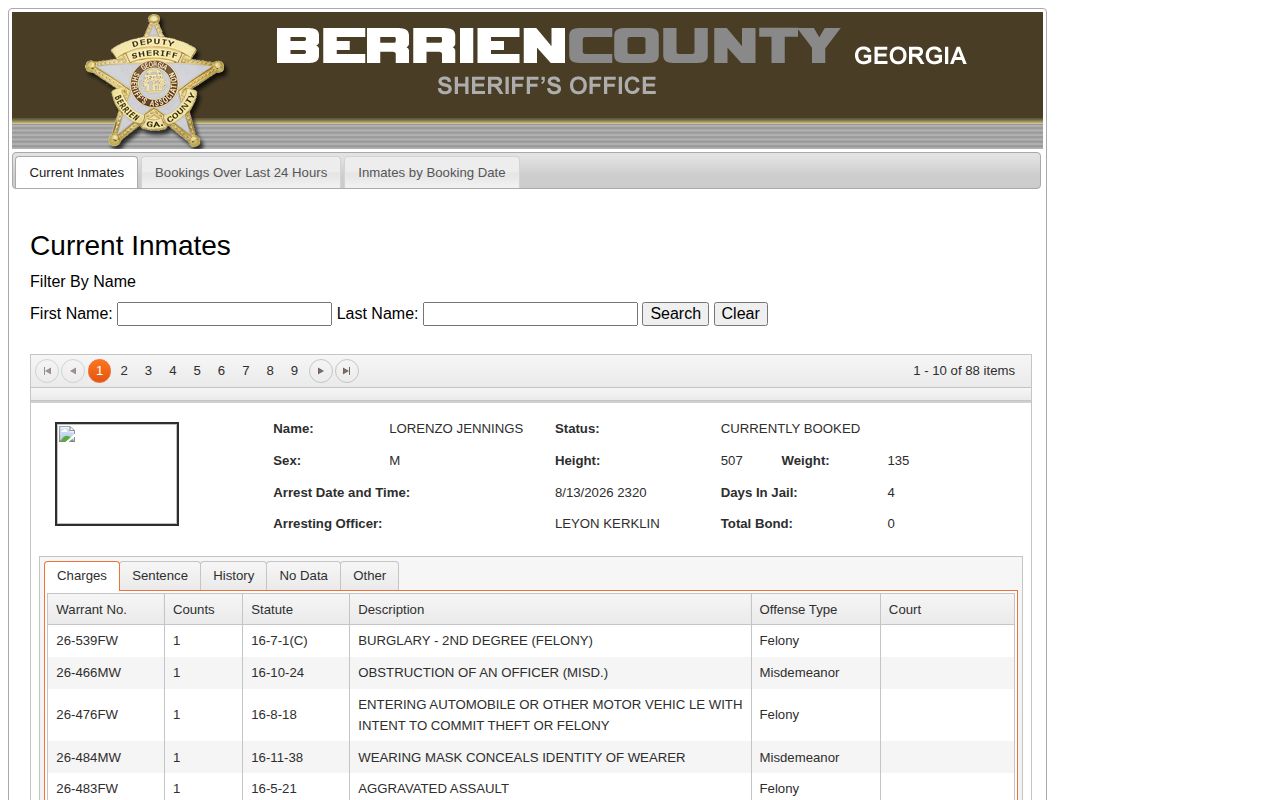Image resolution: width=1280 pixels, height=800 pixels.
Task: Click WEARING MASK CONCEALS IDENTITY charge text
Action: pos(522,758)
